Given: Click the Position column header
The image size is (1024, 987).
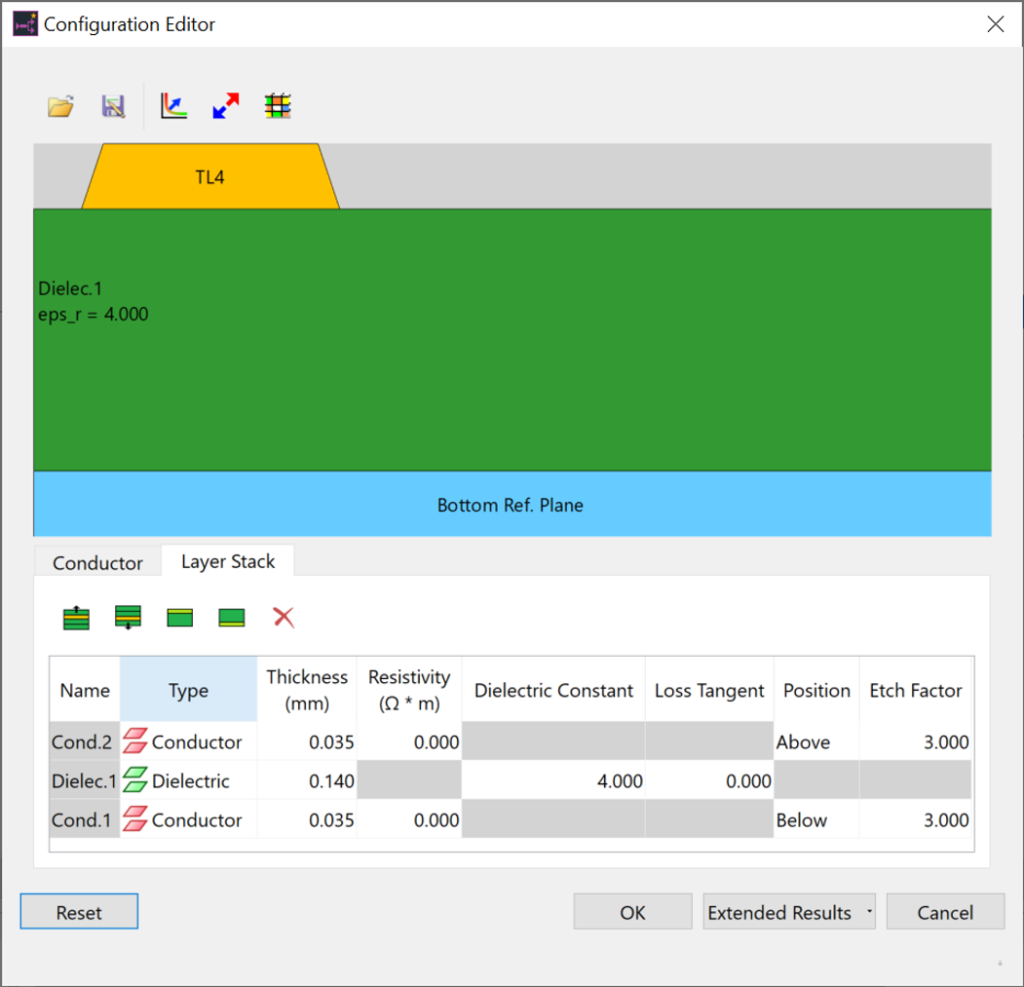Looking at the screenshot, I should (x=817, y=690).
